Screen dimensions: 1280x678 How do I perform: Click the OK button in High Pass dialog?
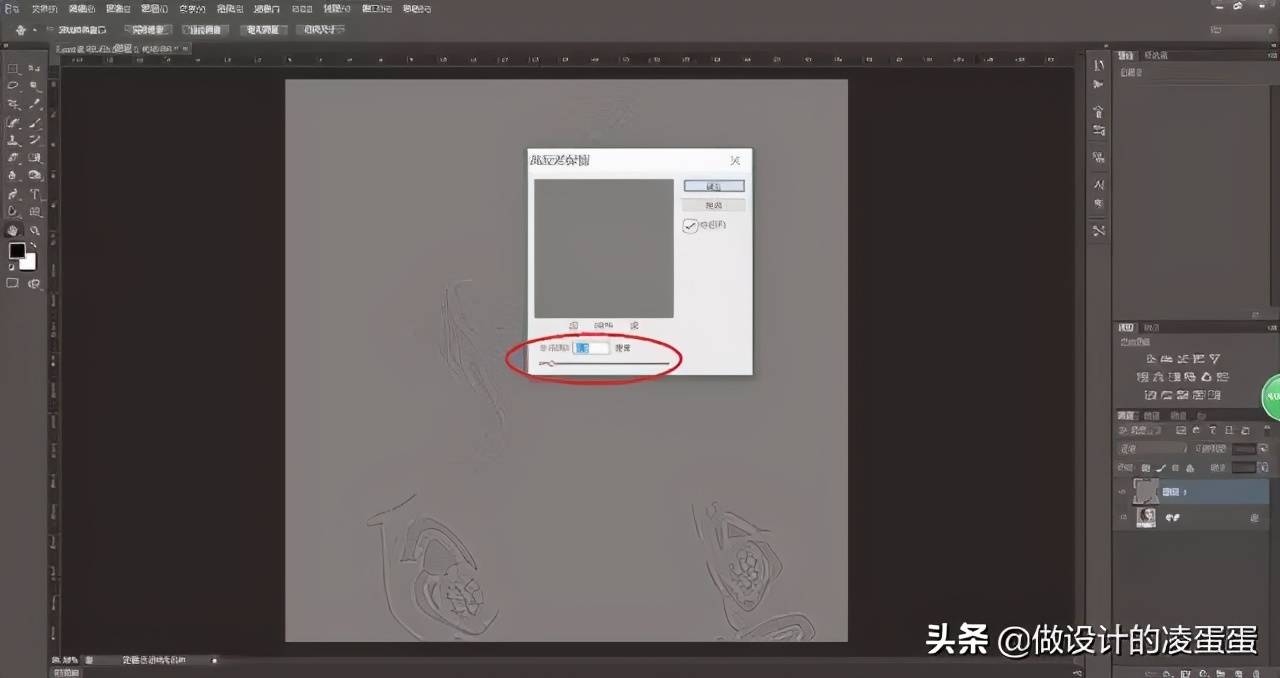tap(714, 186)
